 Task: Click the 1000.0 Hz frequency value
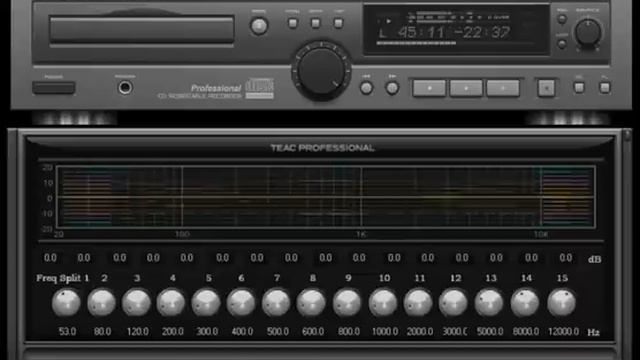[x=385, y=331]
